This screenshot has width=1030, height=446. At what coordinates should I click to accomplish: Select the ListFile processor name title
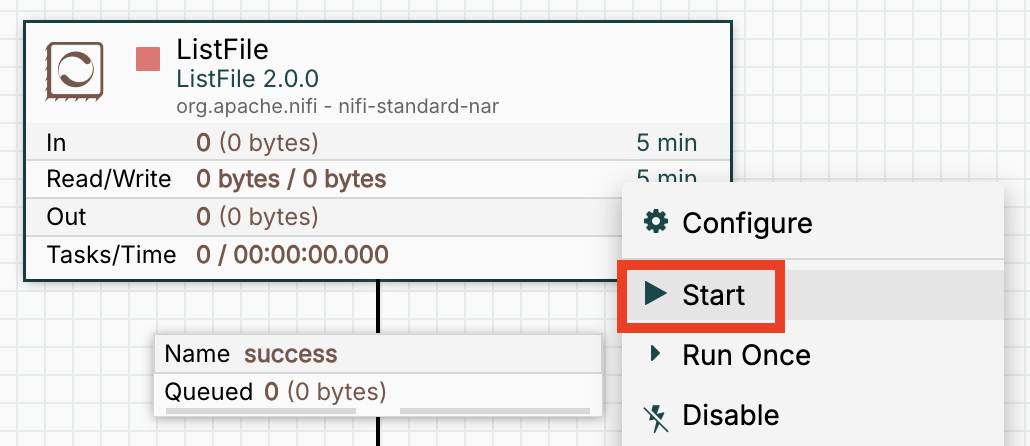[222, 49]
